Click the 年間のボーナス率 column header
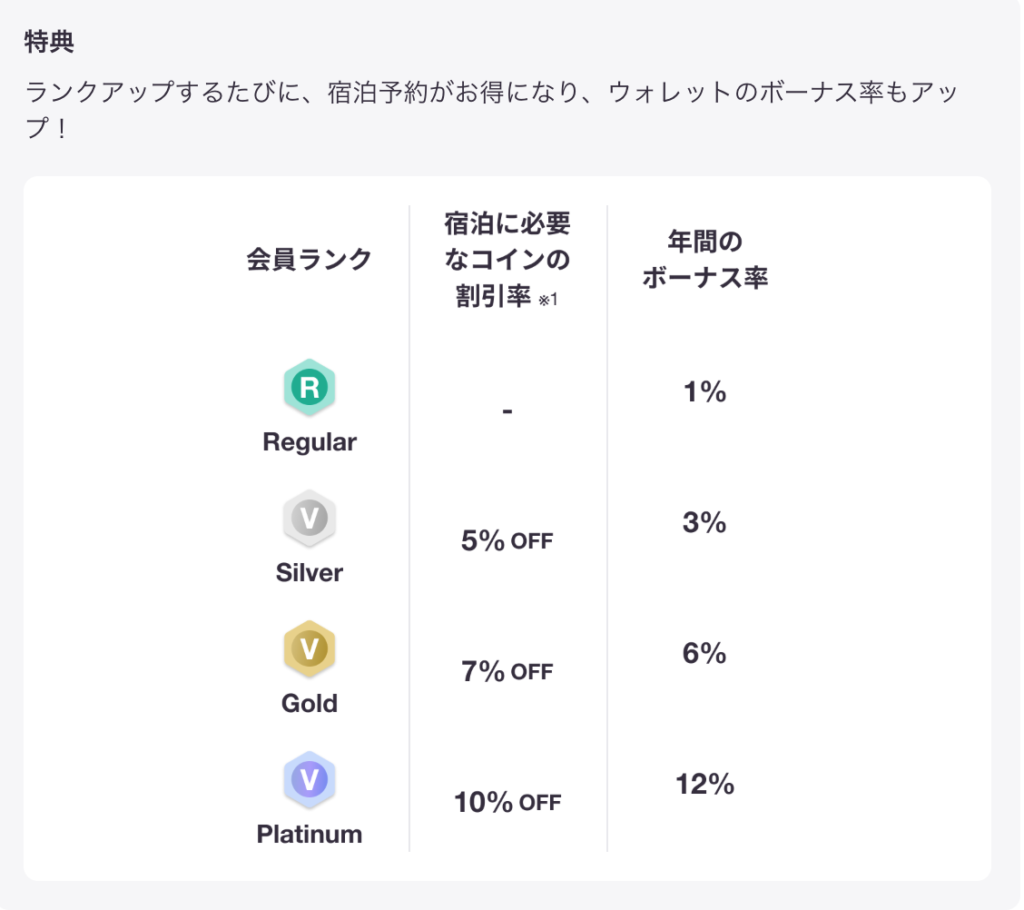Screen dimensions: 1024x910 [705, 259]
